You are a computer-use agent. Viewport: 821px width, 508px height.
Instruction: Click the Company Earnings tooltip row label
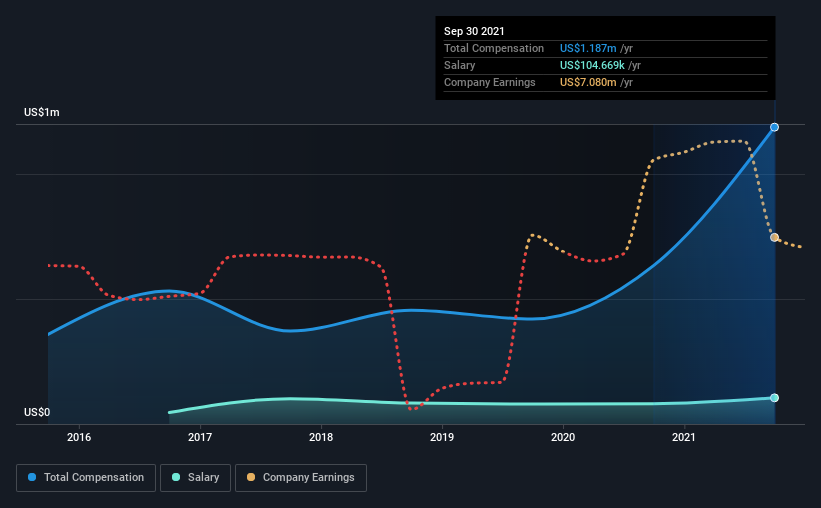(x=490, y=82)
